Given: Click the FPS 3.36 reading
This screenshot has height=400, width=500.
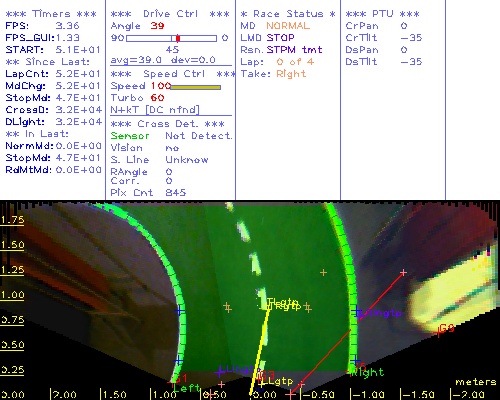Looking at the screenshot, I should [67, 26].
